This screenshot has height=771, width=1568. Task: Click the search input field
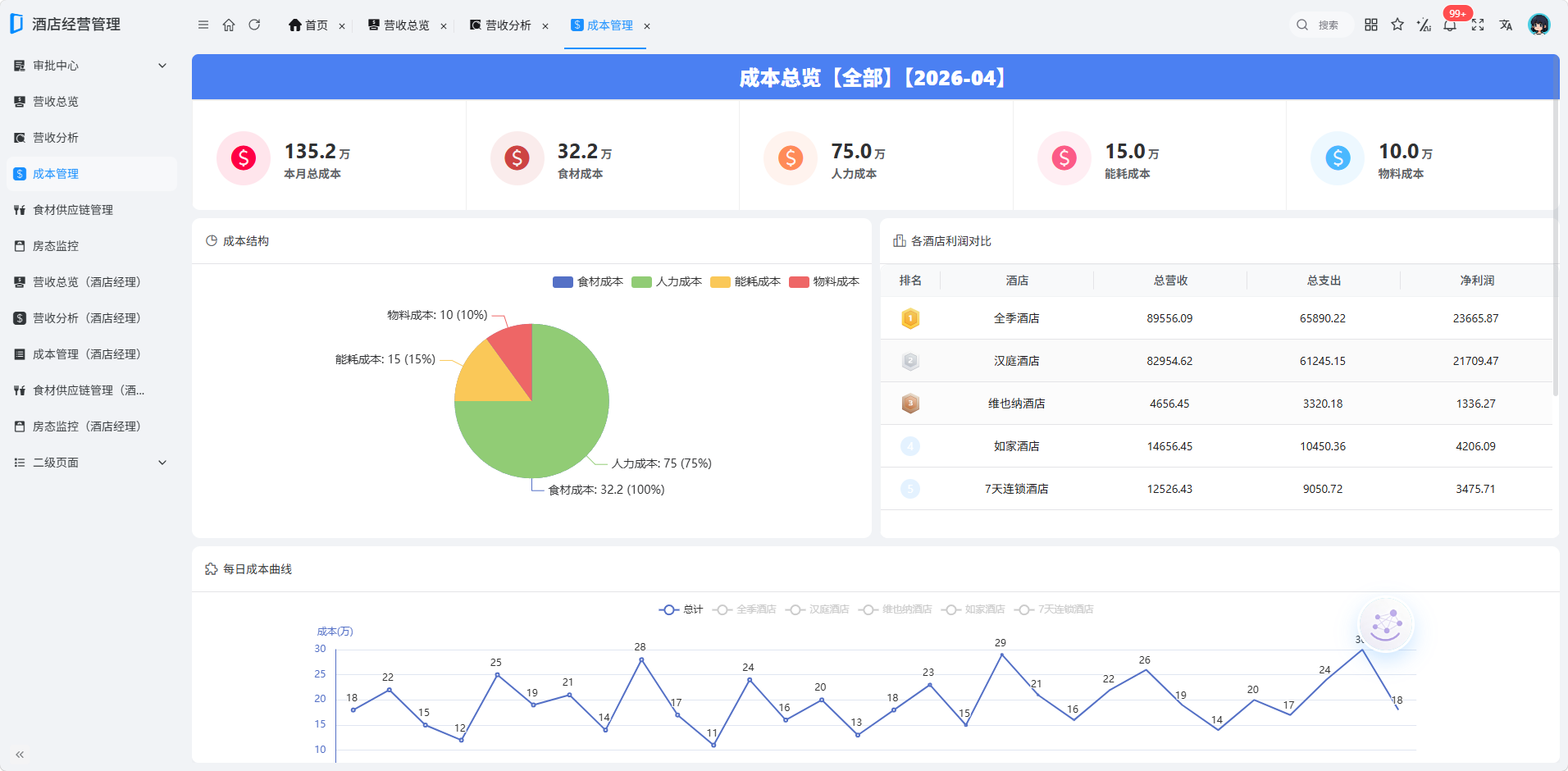[1321, 25]
